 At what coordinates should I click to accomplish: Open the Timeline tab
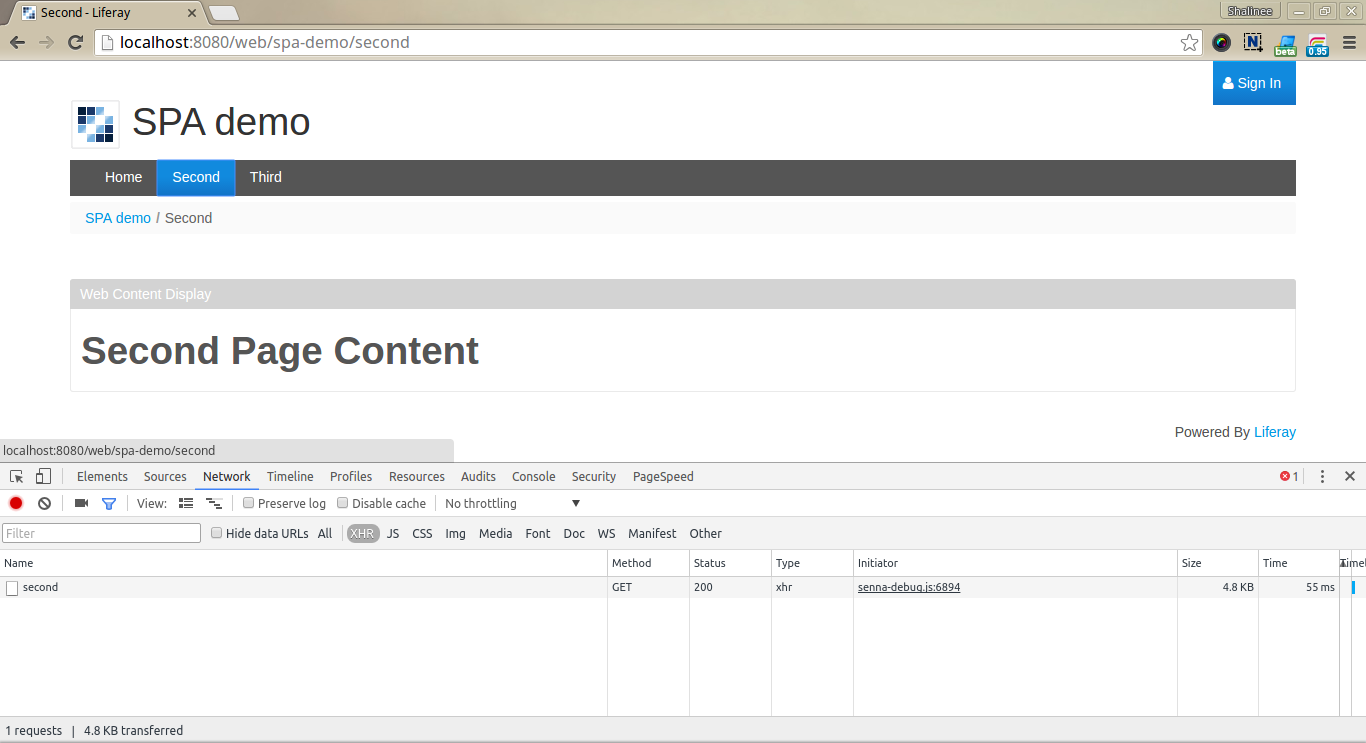[290, 476]
